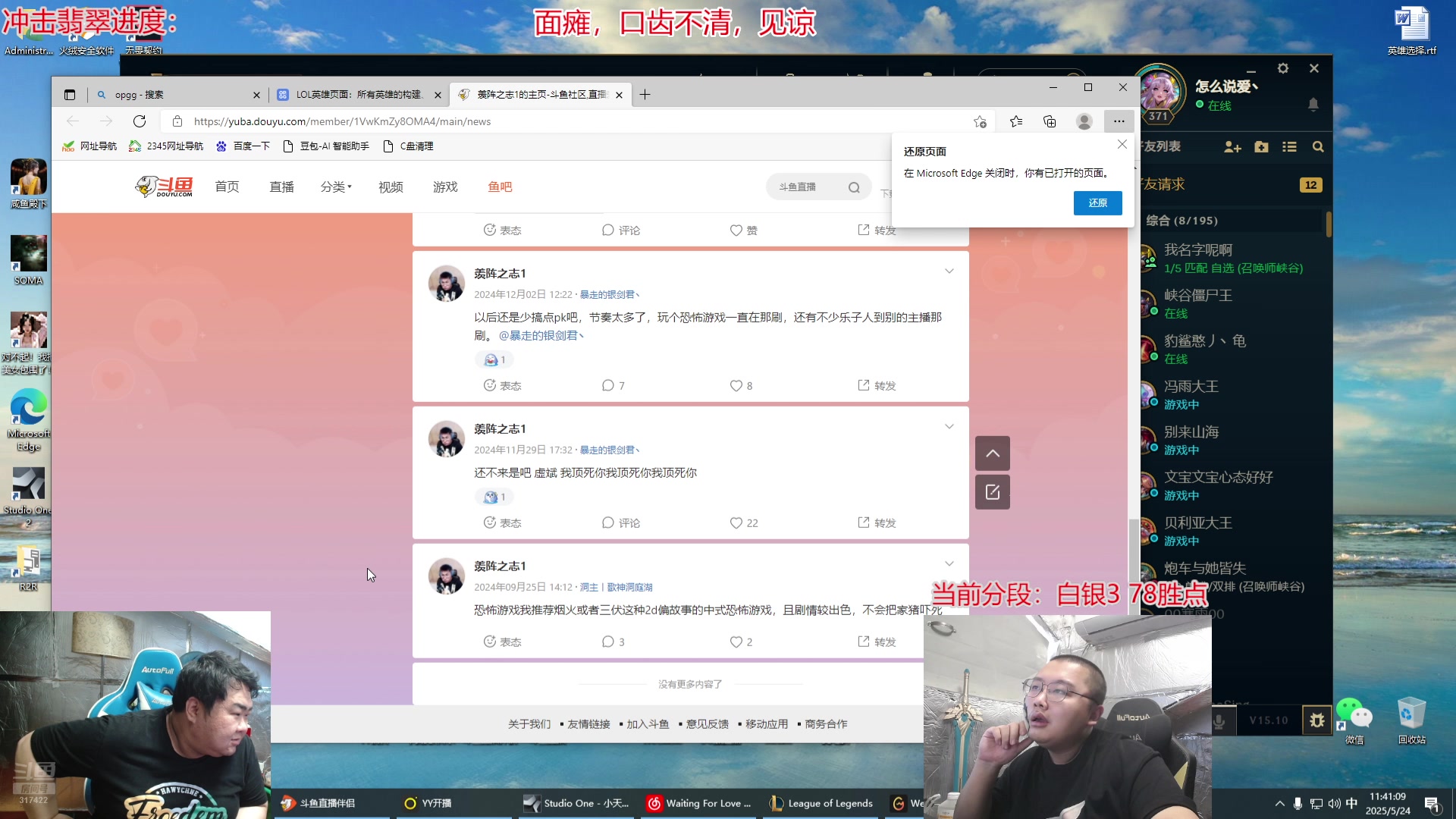
Task: Open the 7 comments on the December post
Action: tap(613, 385)
